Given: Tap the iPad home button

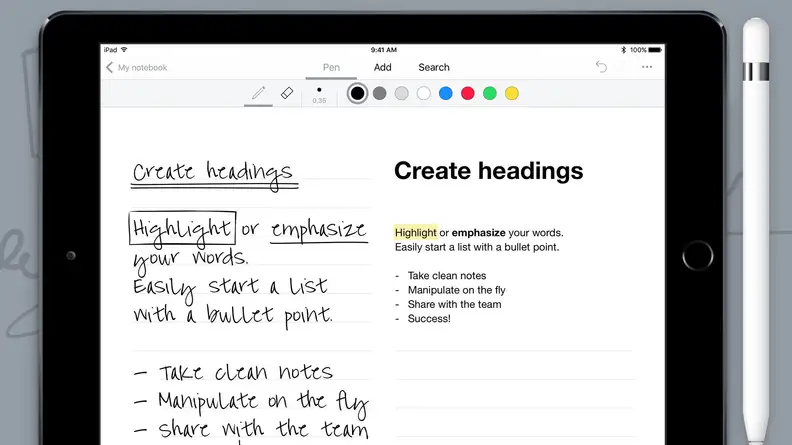Looking at the screenshot, I should tap(698, 256).
